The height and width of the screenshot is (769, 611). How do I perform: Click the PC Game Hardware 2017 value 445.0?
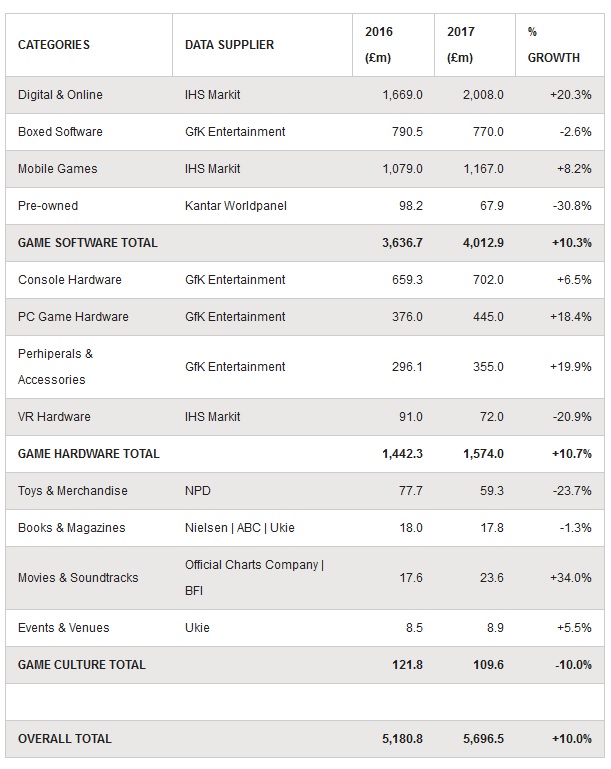pos(488,317)
